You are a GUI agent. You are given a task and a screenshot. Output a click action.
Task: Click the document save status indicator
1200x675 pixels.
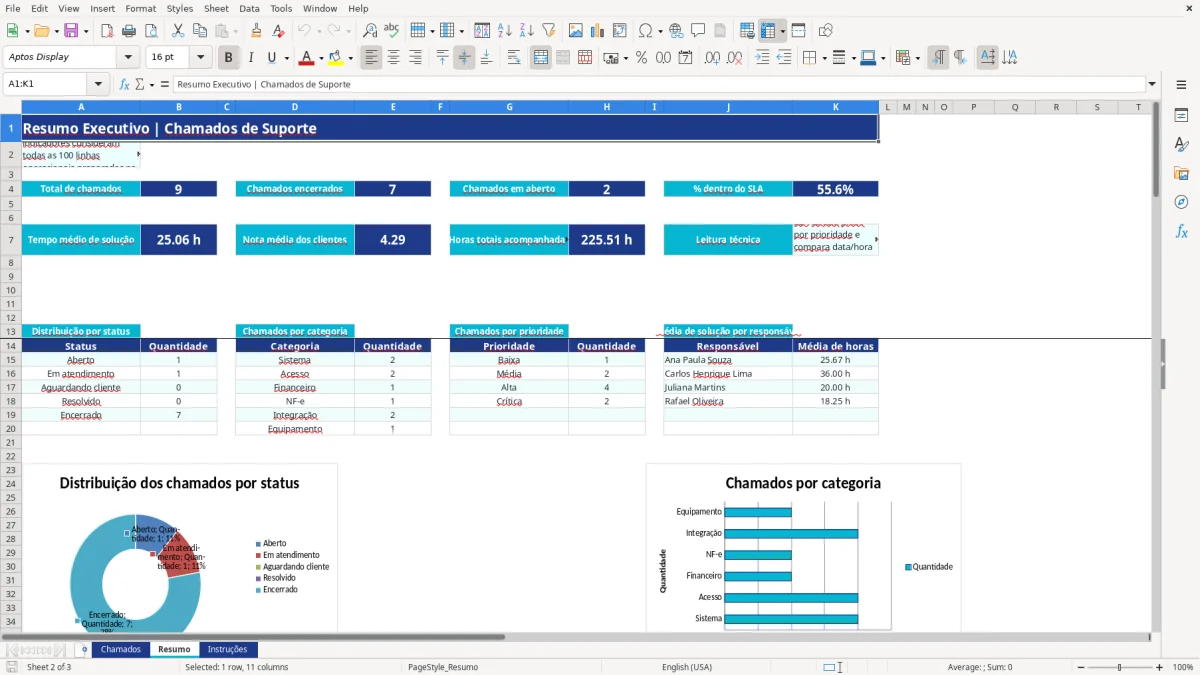(x=12, y=667)
